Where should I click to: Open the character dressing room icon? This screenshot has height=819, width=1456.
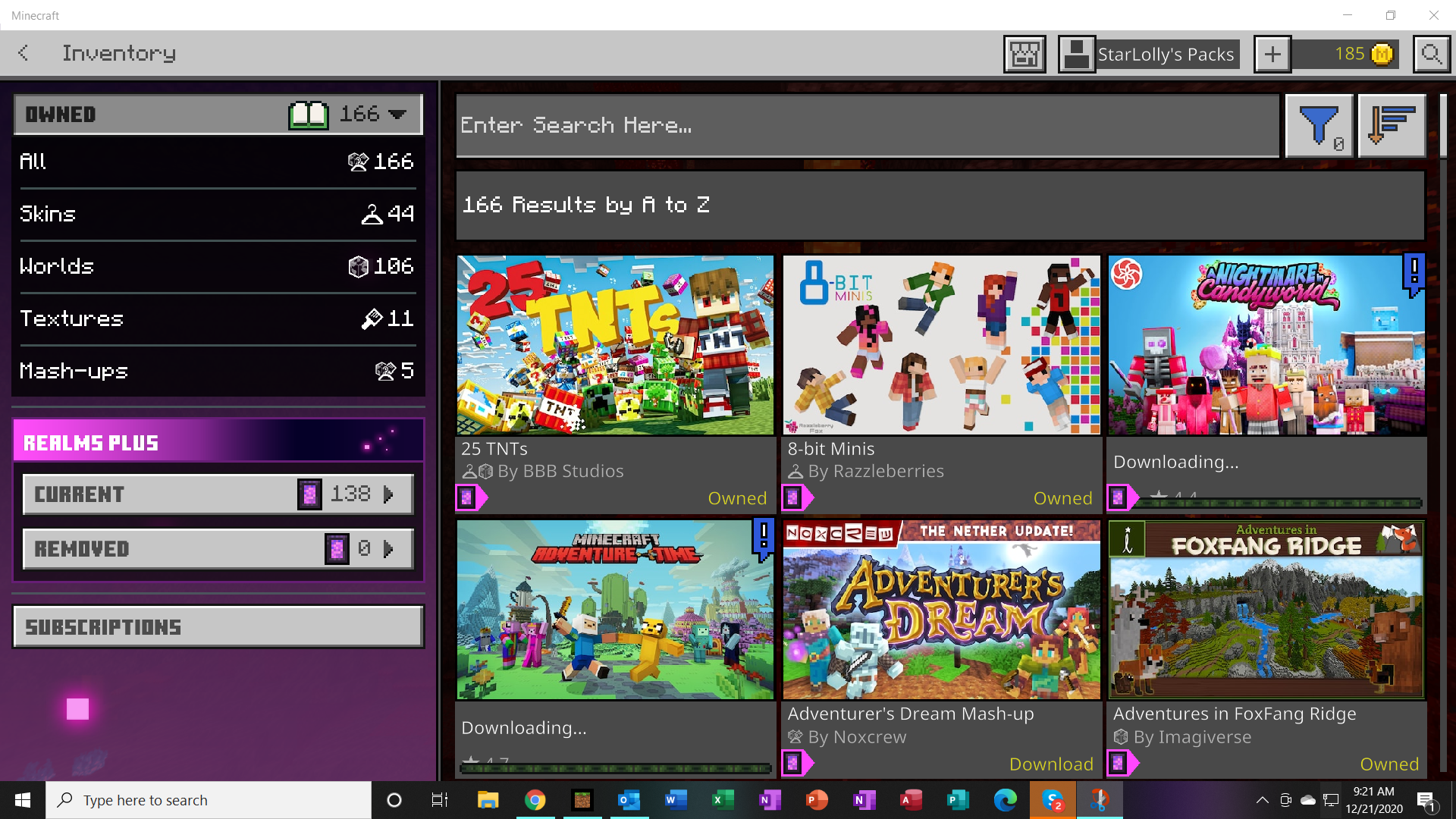click(x=1024, y=54)
